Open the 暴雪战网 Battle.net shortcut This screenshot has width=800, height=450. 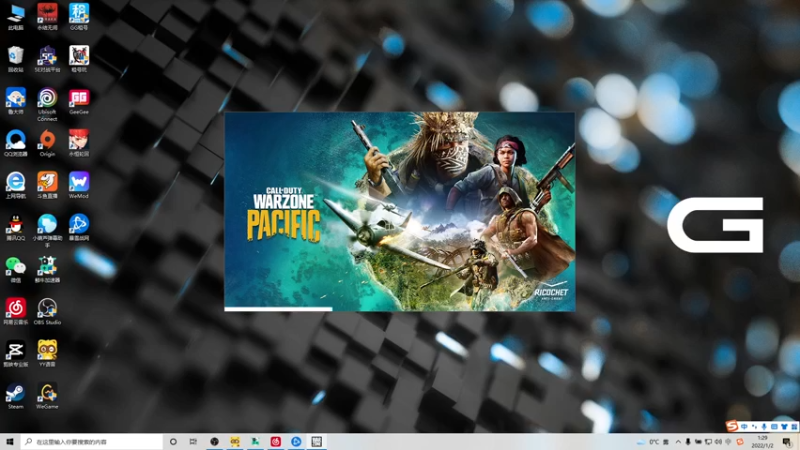(79, 227)
